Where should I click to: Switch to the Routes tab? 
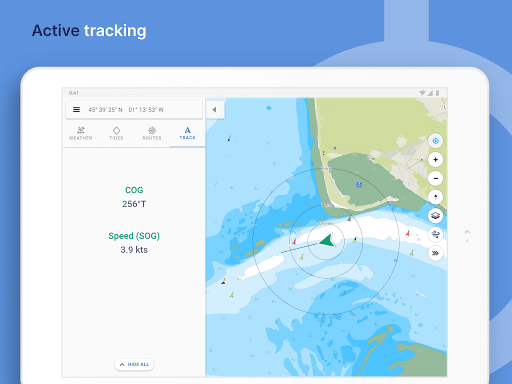tap(152, 133)
